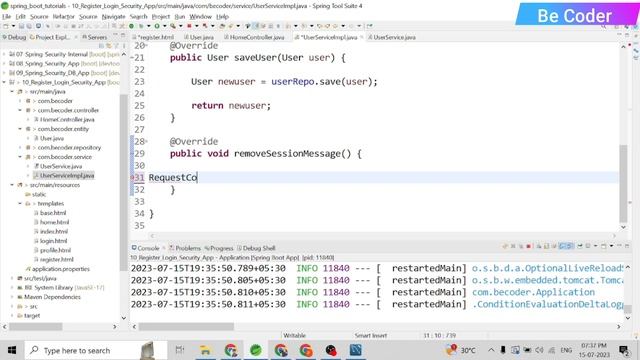
Task: Open User.java in the project tree
Action: (x=52, y=138)
